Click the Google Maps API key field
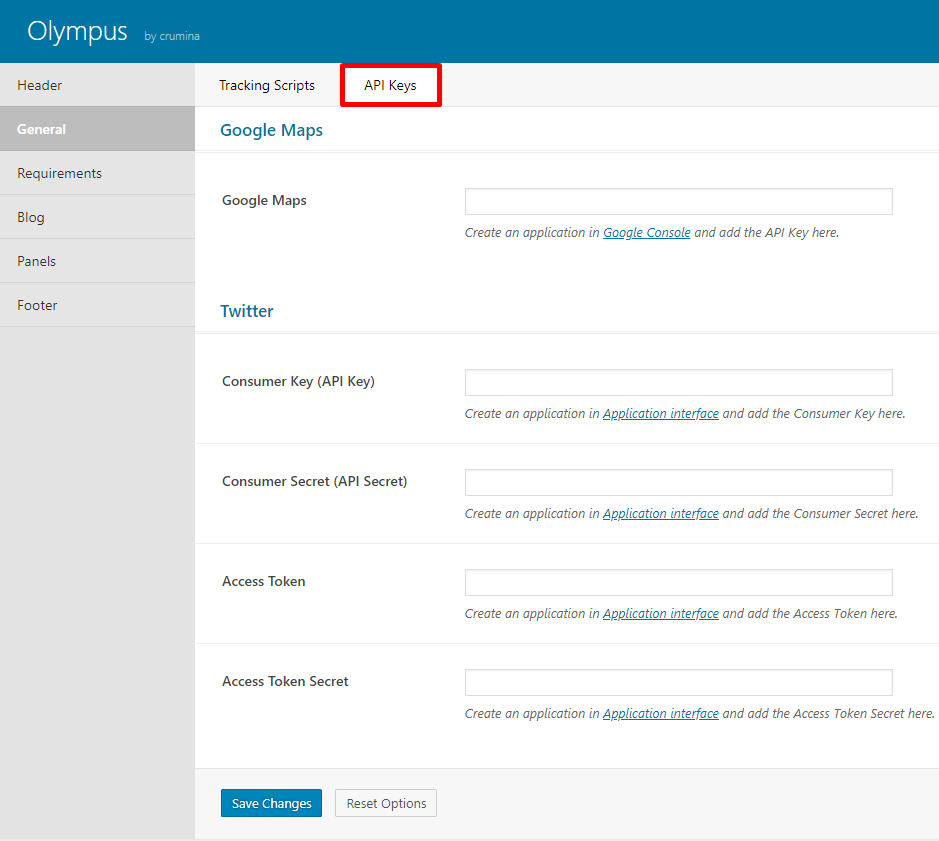The width and height of the screenshot is (939, 841). 678,201
